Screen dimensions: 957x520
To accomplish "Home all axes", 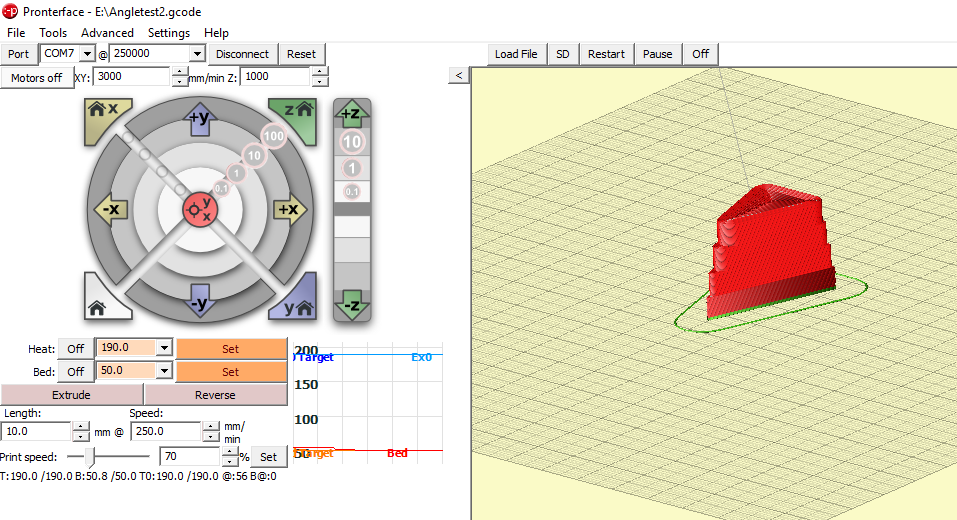I will tap(104, 300).
